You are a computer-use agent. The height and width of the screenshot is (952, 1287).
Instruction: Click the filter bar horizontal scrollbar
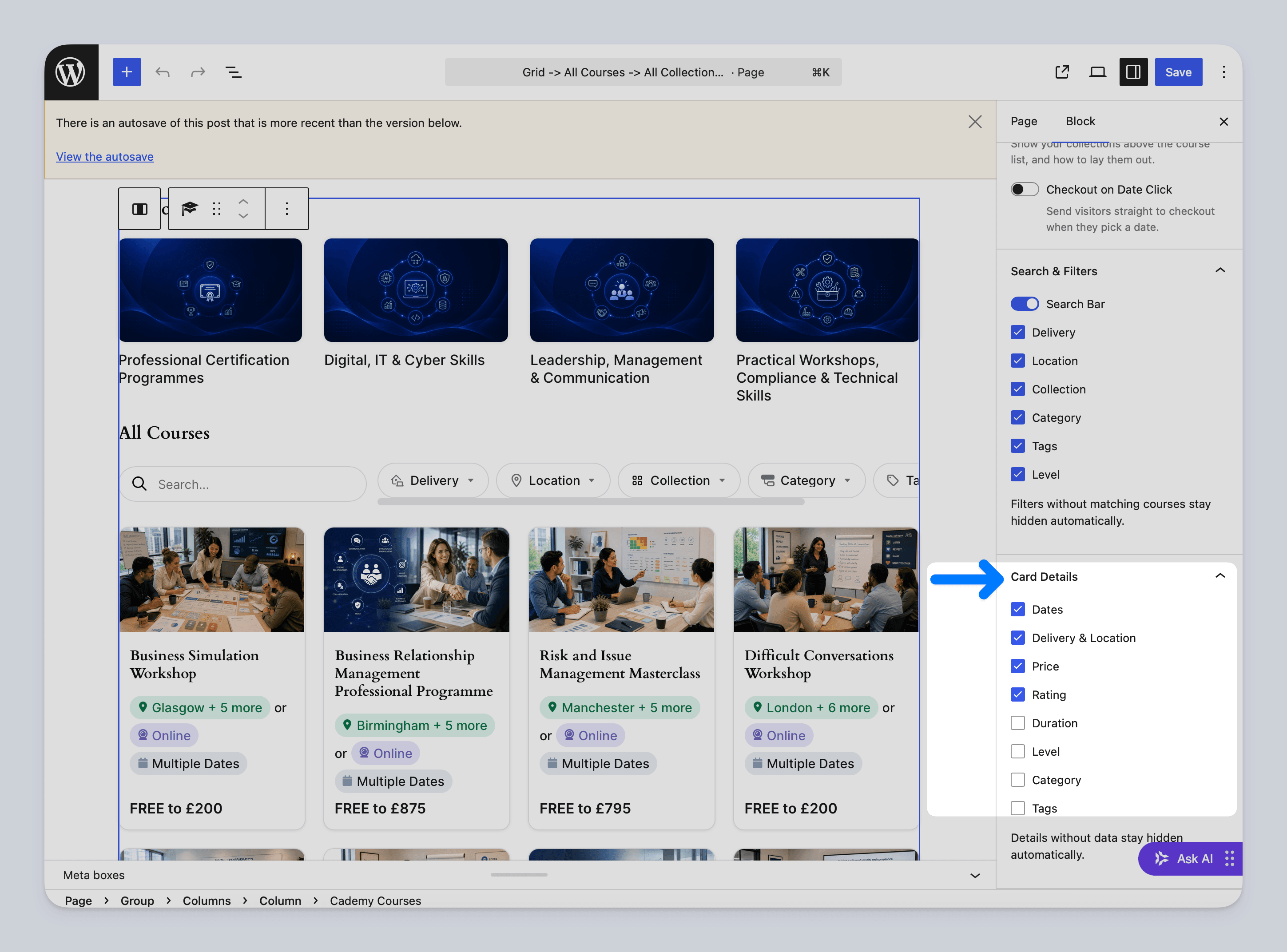click(591, 502)
